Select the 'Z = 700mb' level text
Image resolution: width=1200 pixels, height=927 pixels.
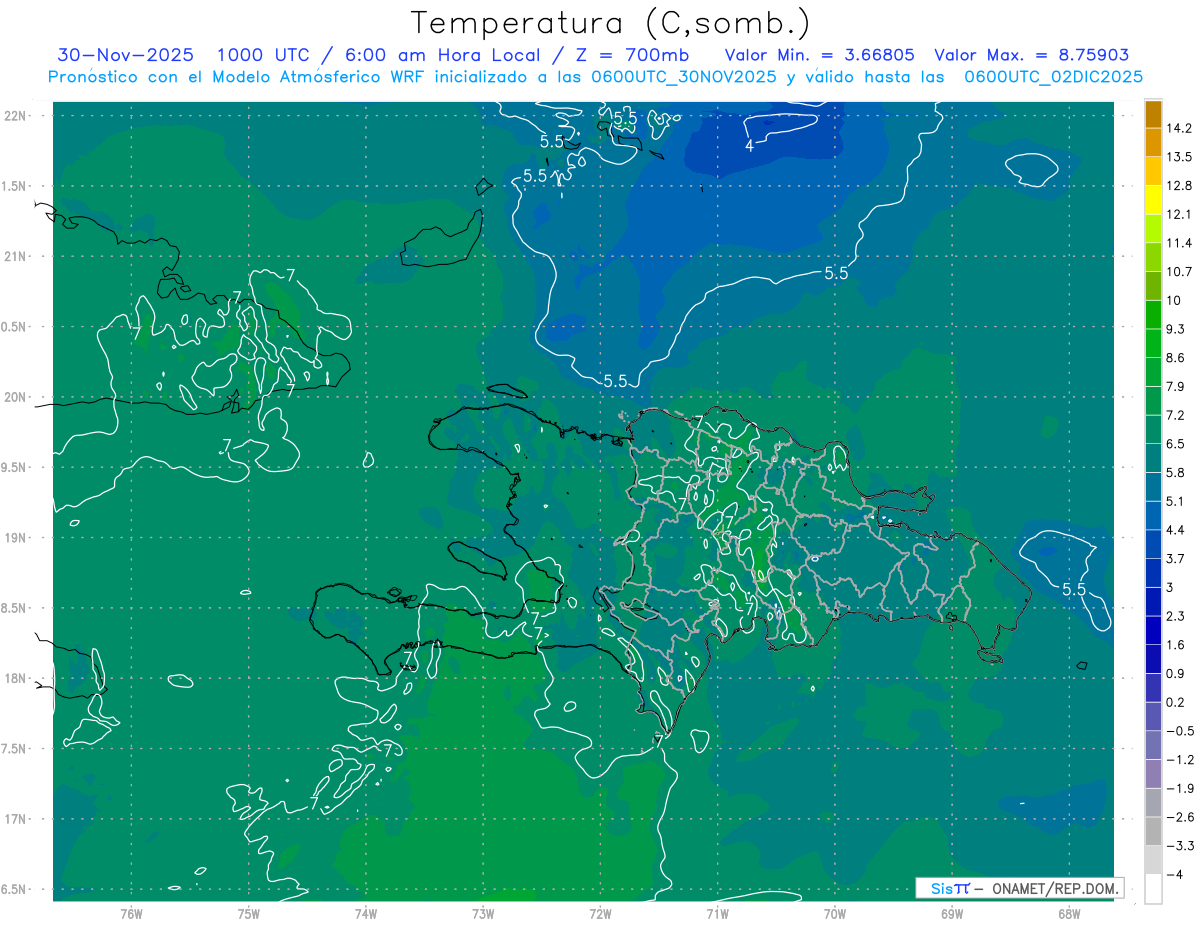(x=631, y=55)
